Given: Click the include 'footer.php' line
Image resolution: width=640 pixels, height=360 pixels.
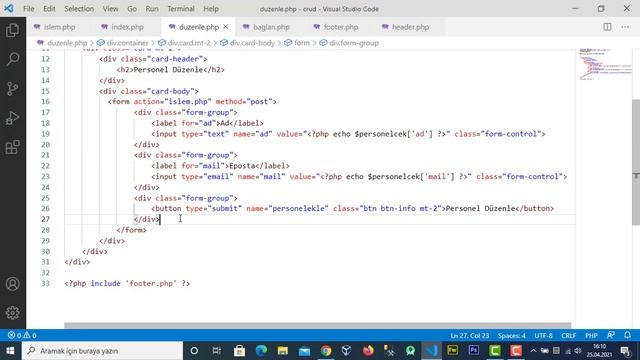Looking at the screenshot, I should [127, 283].
